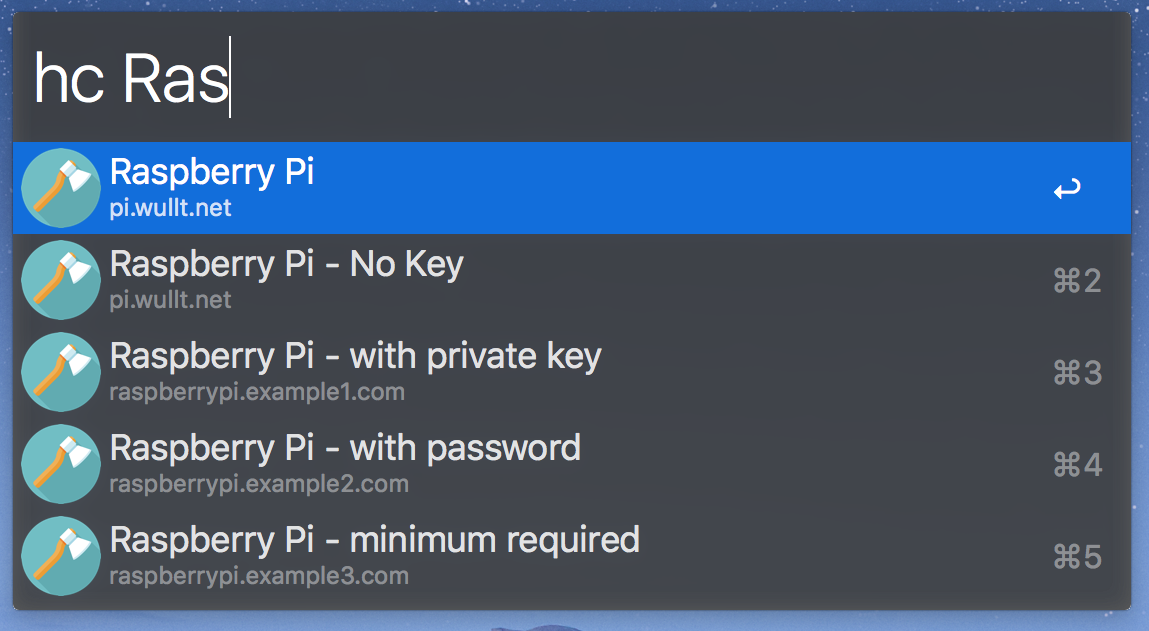Viewport: 1149px width, 631px height.
Task: Click the return arrow icon on highlighted row
Action: [1067, 188]
